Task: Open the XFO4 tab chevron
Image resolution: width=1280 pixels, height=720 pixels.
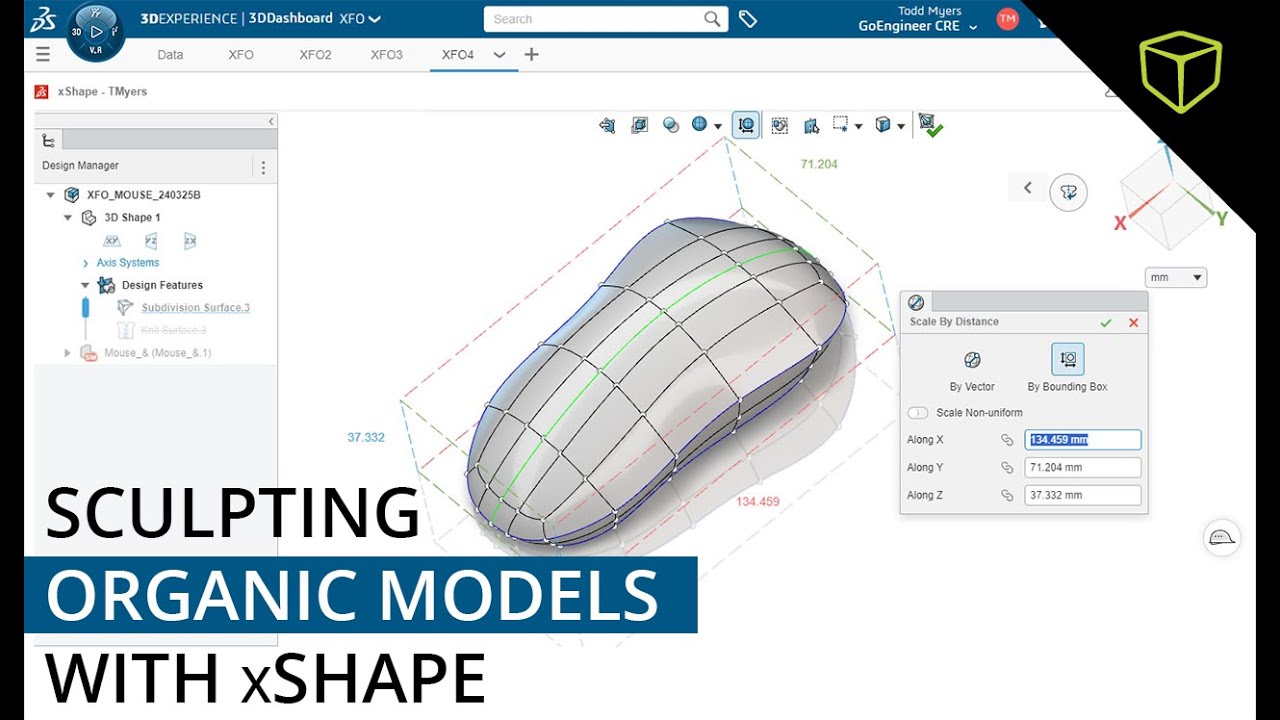Action: [x=499, y=55]
